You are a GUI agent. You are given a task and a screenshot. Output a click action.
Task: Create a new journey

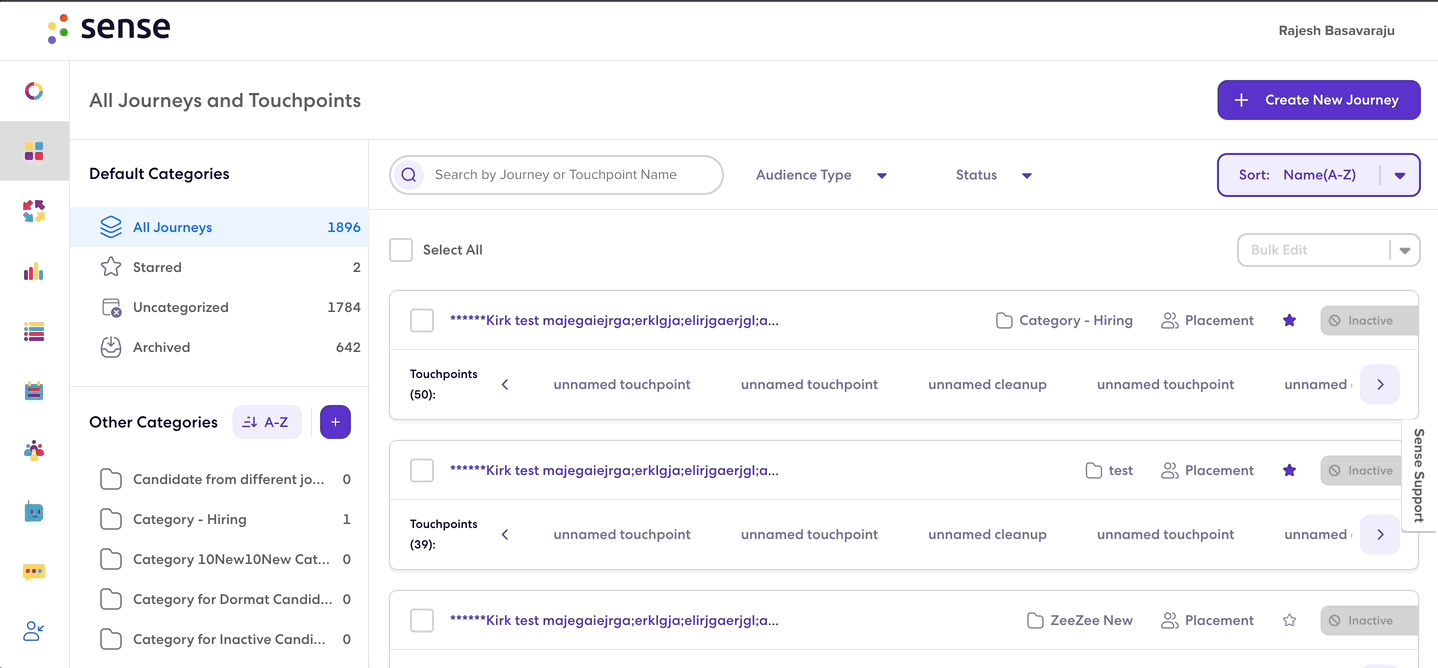coord(1318,100)
